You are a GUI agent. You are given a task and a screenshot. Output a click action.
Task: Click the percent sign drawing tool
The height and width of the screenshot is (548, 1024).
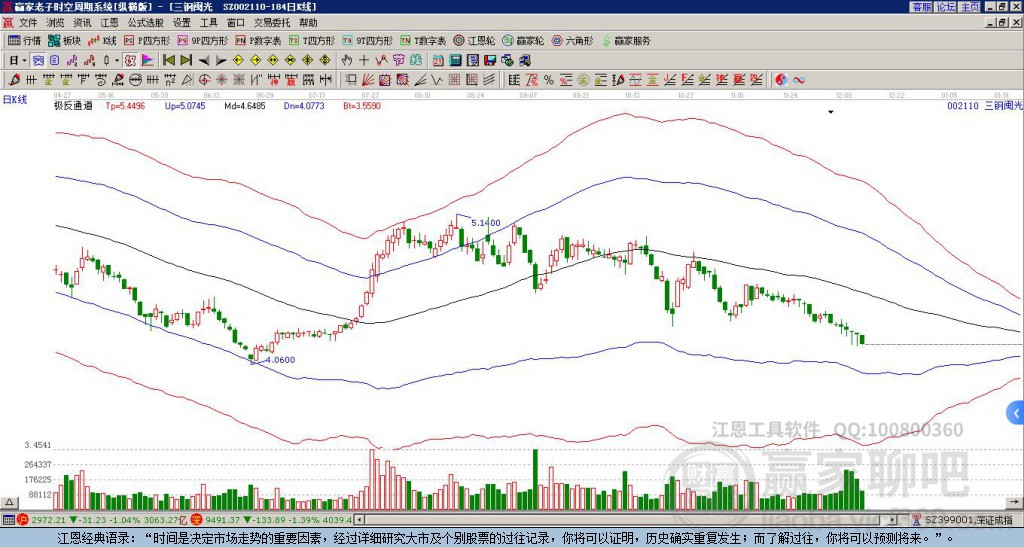[549, 80]
